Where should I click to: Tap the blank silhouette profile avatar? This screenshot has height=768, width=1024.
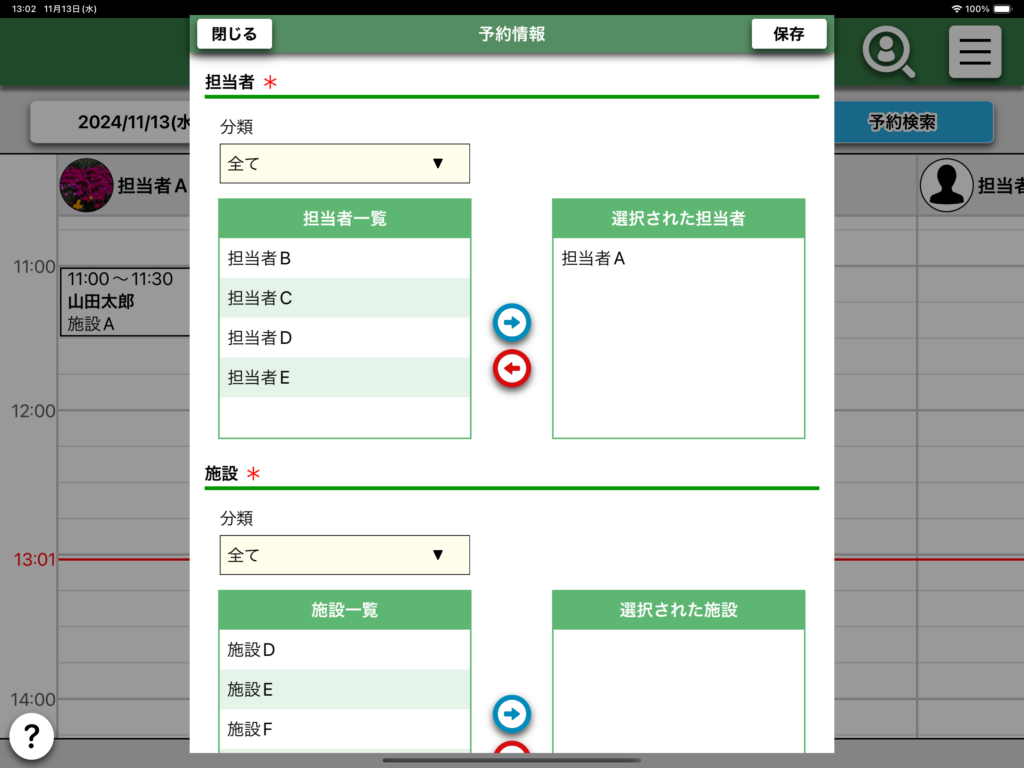pyautogui.click(x=946, y=185)
